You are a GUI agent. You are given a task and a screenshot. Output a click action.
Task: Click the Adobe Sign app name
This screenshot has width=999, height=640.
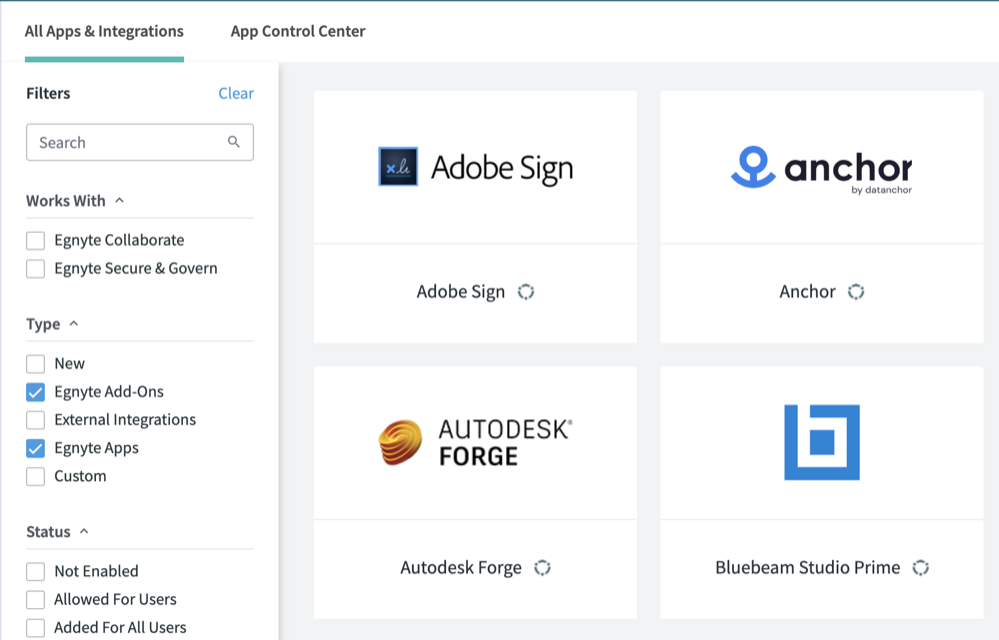coord(461,292)
